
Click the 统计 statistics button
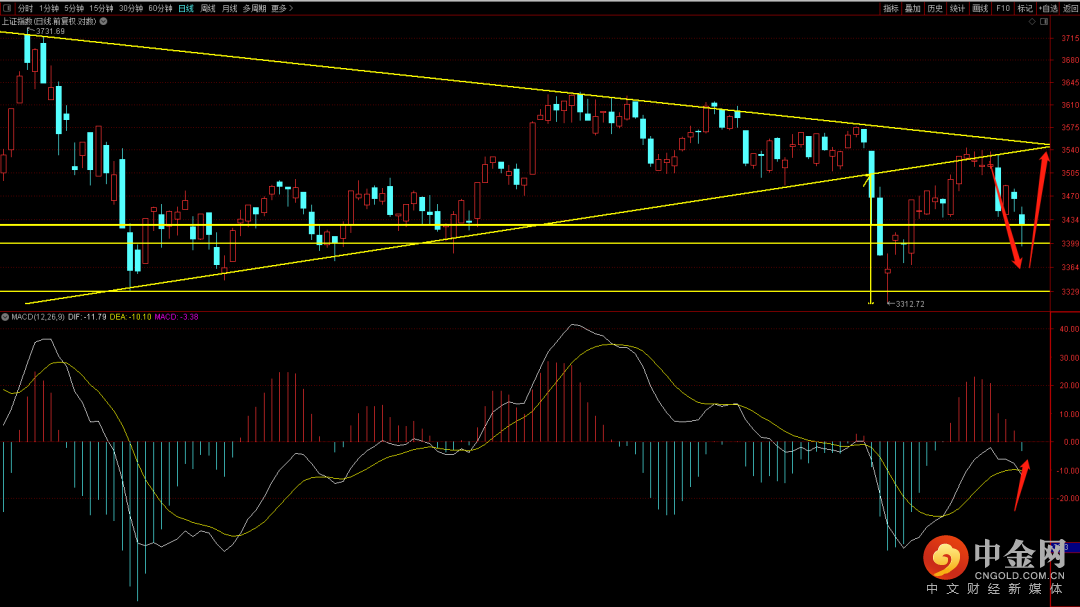tap(957, 8)
